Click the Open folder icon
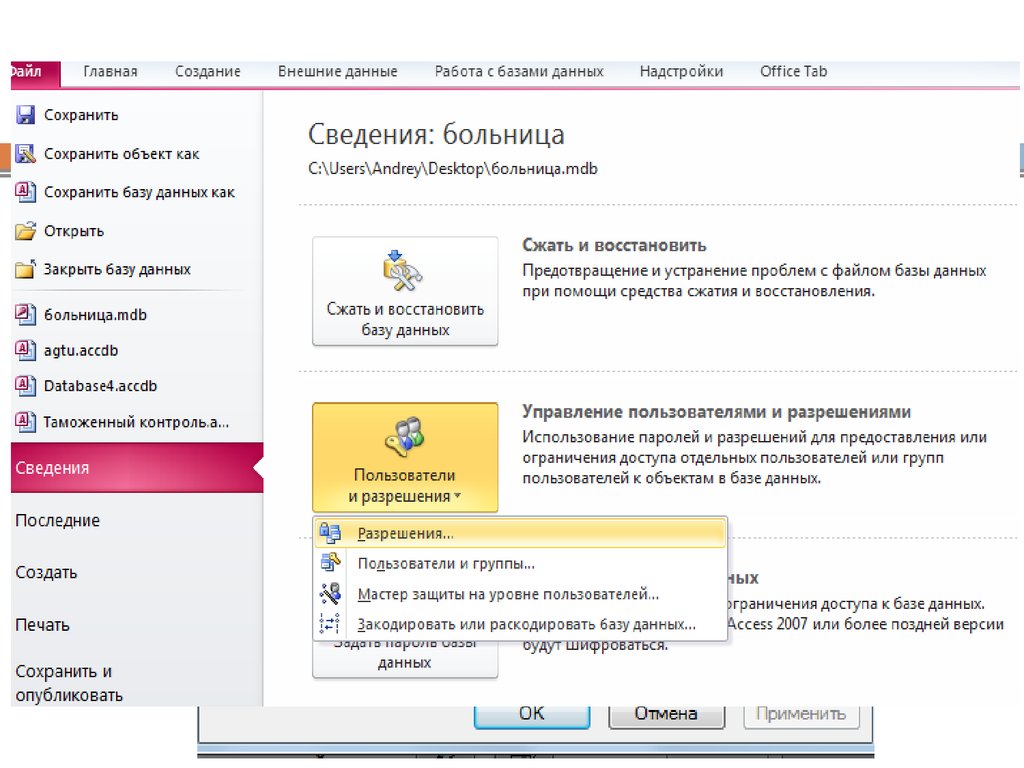 (x=26, y=231)
